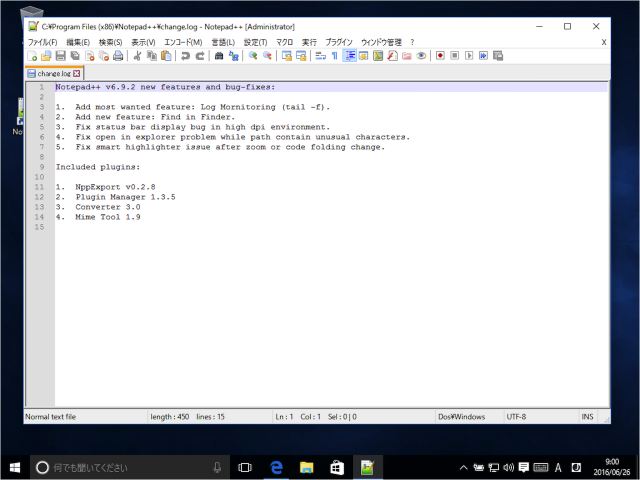Toggle show all characters pilcrow icon

point(335,56)
